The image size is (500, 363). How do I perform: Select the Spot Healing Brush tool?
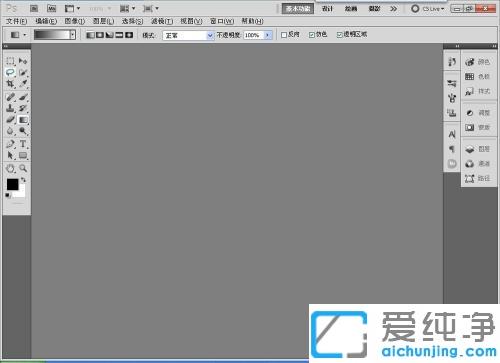click(x=10, y=97)
